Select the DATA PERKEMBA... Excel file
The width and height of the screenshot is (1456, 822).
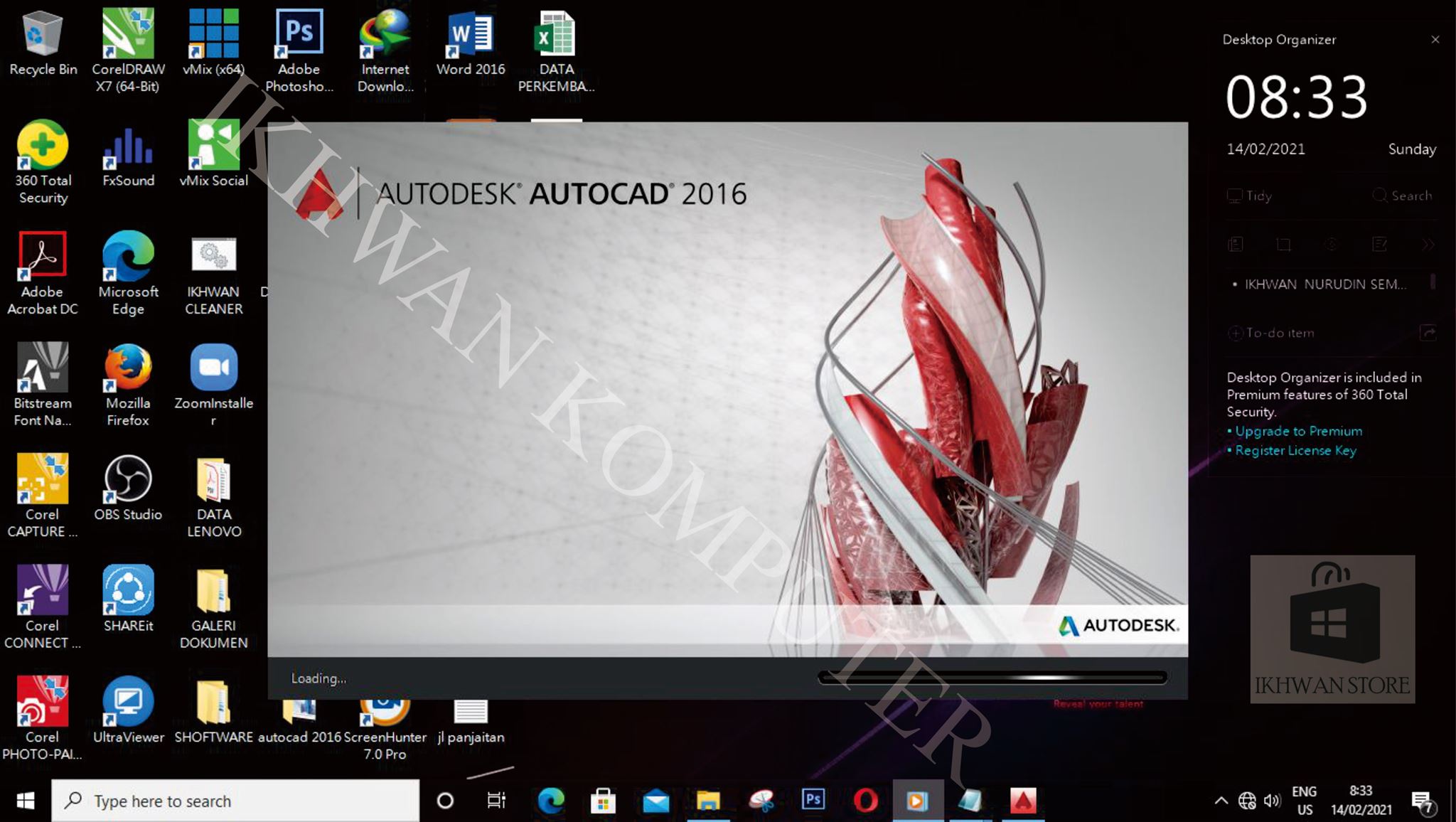click(x=556, y=50)
